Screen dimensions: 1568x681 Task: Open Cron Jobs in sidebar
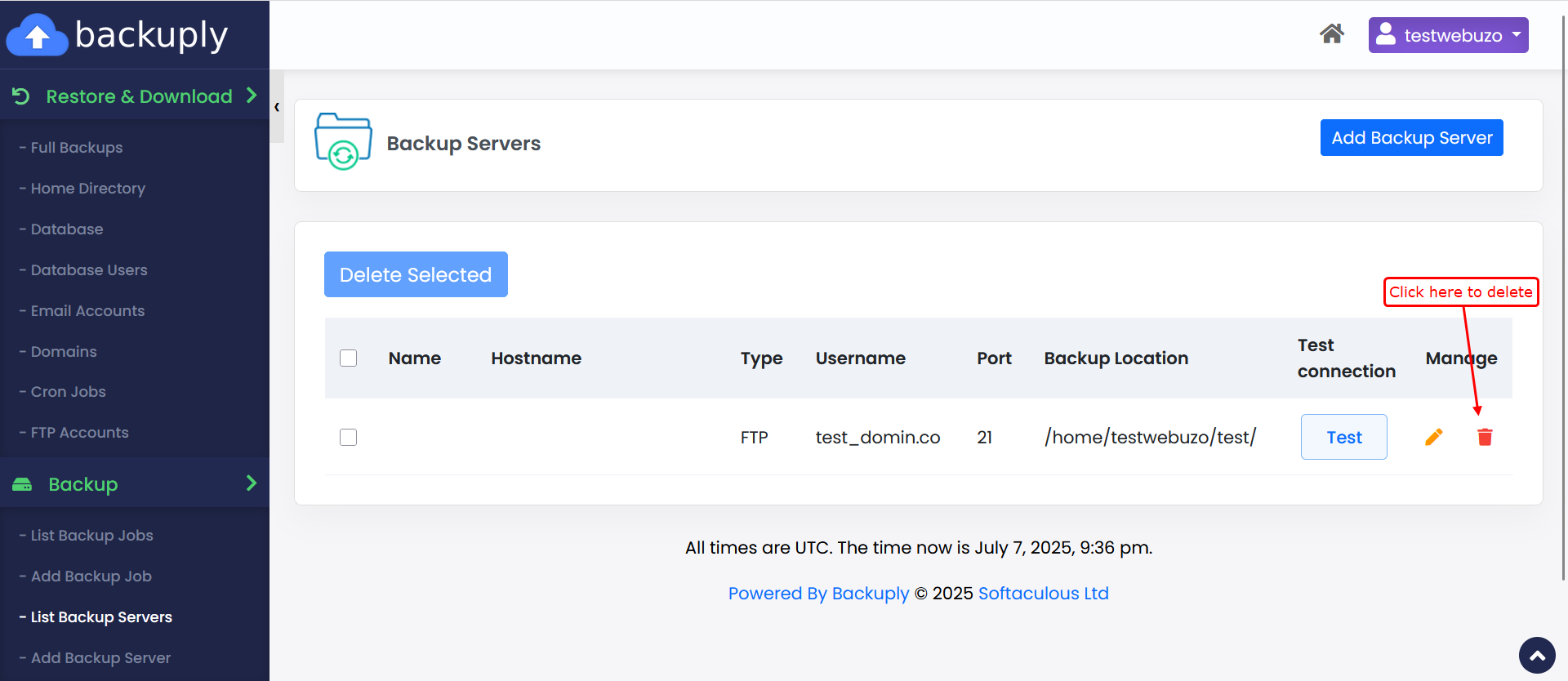pyautogui.click(x=69, y=392)
